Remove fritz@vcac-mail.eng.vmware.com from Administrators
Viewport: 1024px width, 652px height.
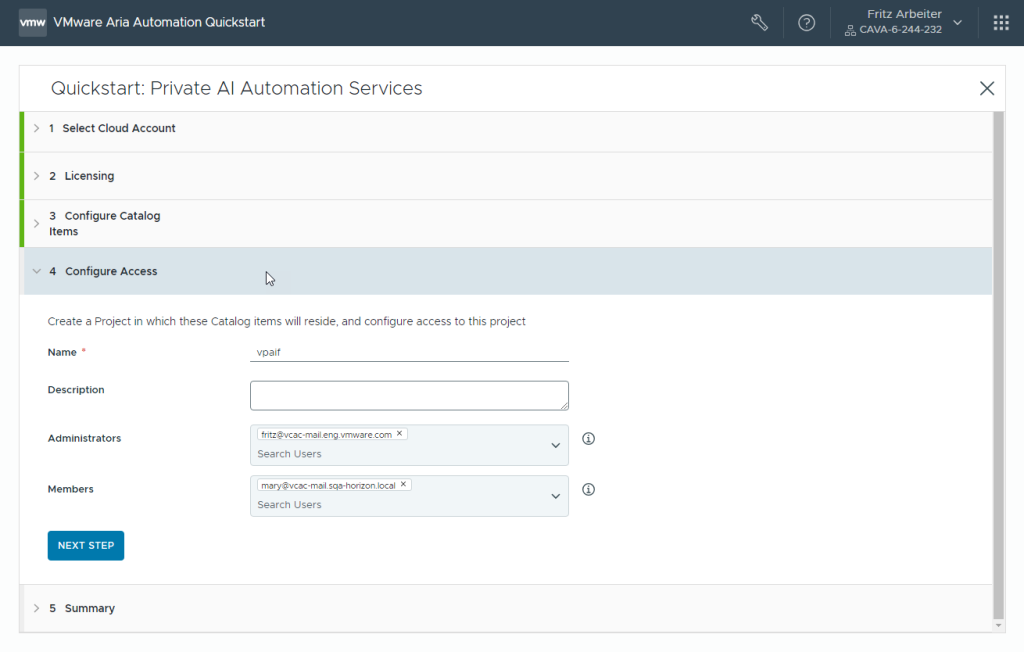(x=400, y=434)
